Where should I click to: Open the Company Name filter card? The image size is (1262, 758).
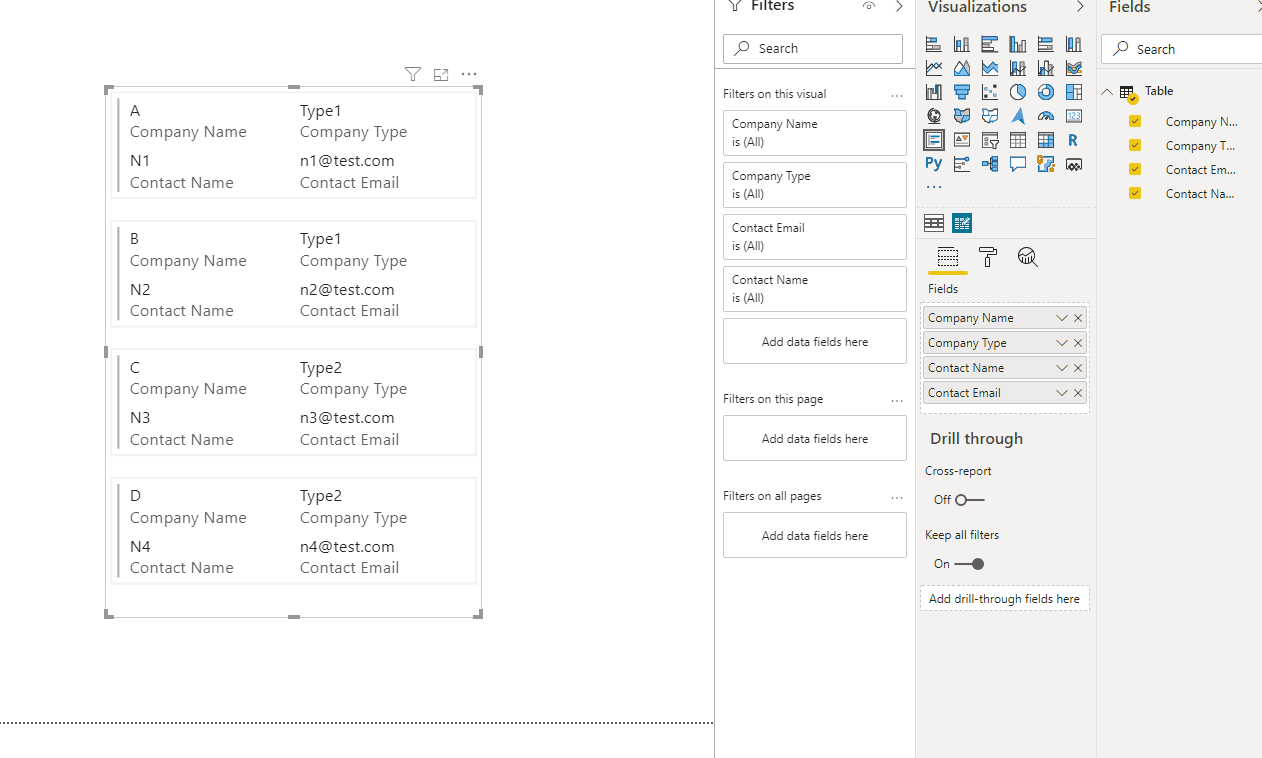(x=815, y=133)
